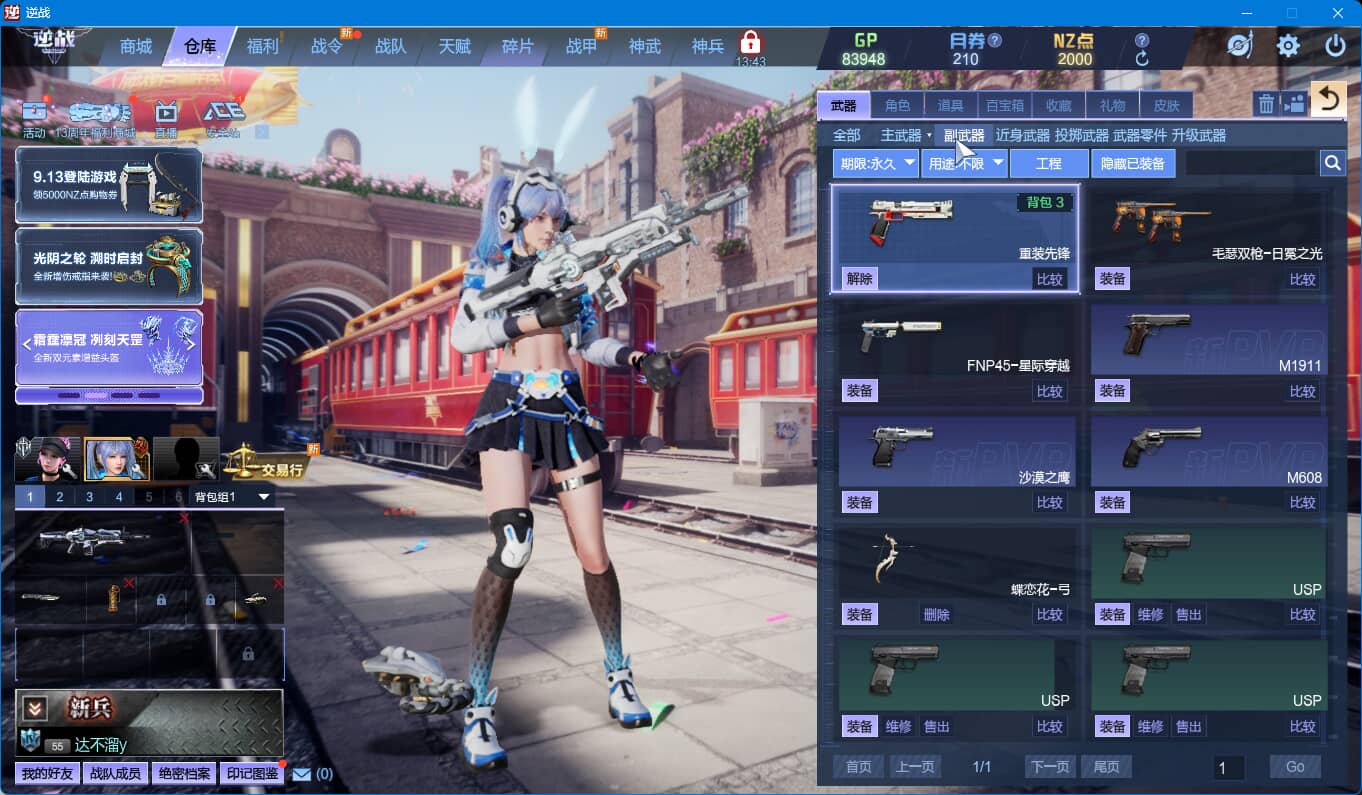The height and width of the screenshot is (795, 1362).
Task: Open the 期限:永久 dropdown
Action: (876, 163)
